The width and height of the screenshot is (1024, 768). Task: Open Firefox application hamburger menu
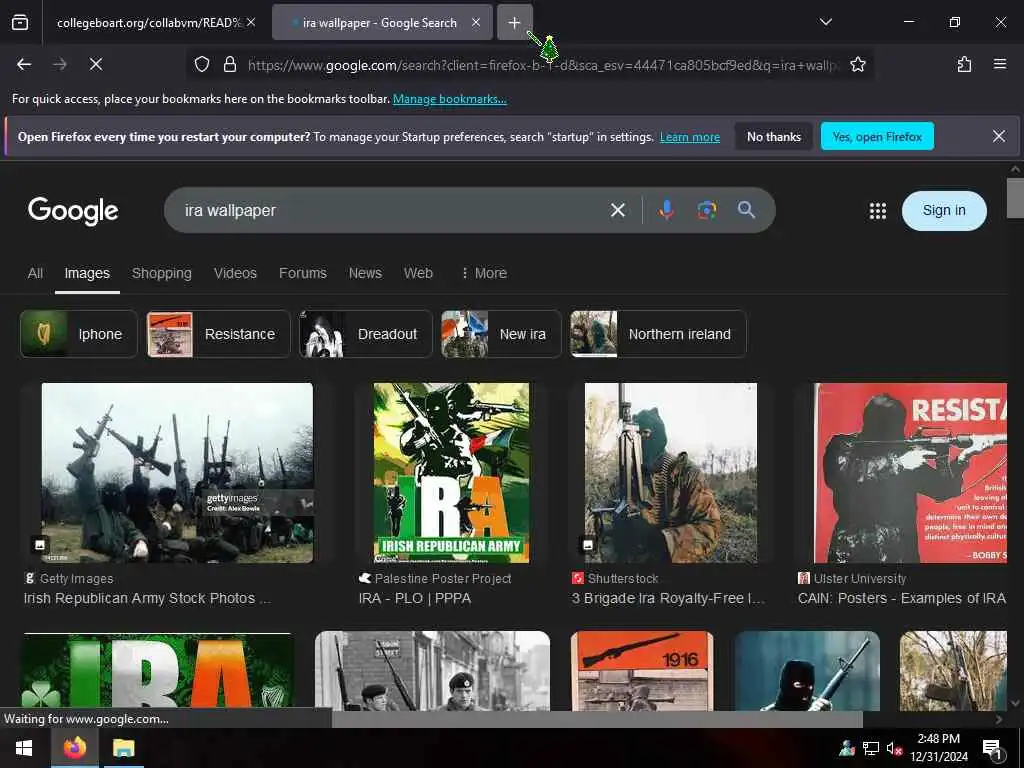(x=999, y=64)
